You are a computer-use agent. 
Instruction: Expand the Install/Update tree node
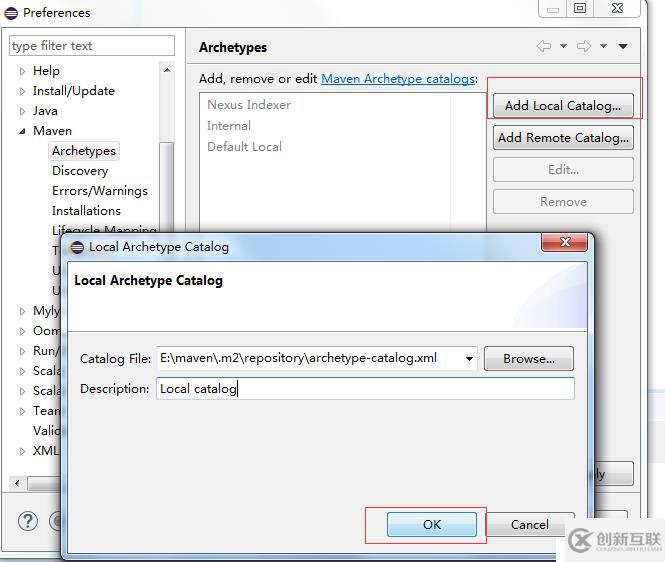(x=22, y=91)
